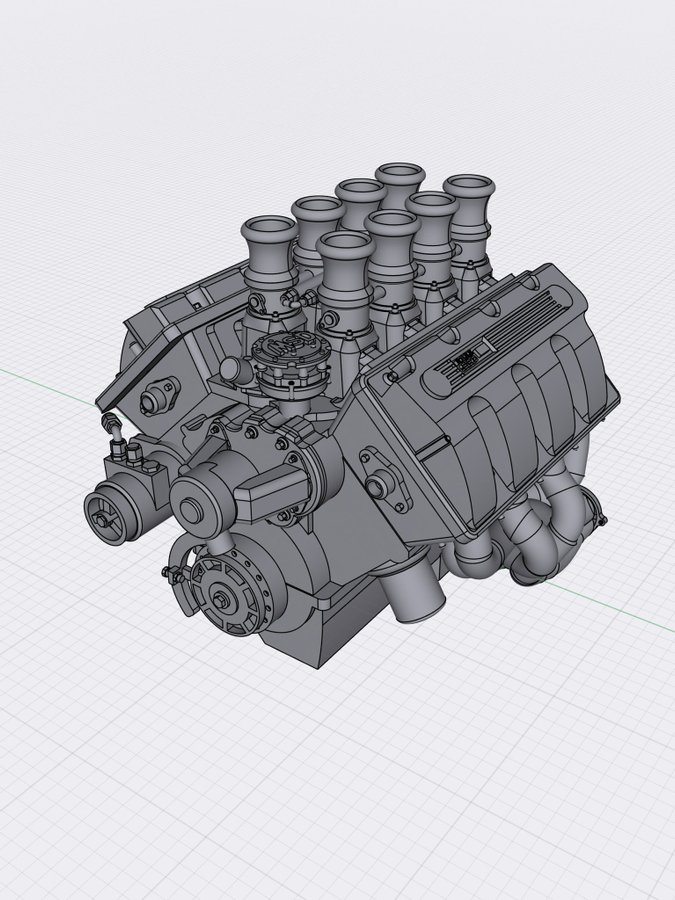Select the oil pan block at the engine base
This screenshot has height=900, width=675.
[x=345, y=625]
